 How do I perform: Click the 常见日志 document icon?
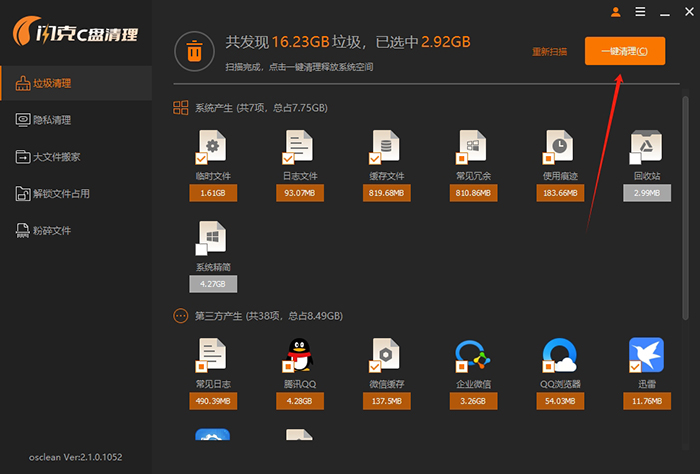point(213,353)
